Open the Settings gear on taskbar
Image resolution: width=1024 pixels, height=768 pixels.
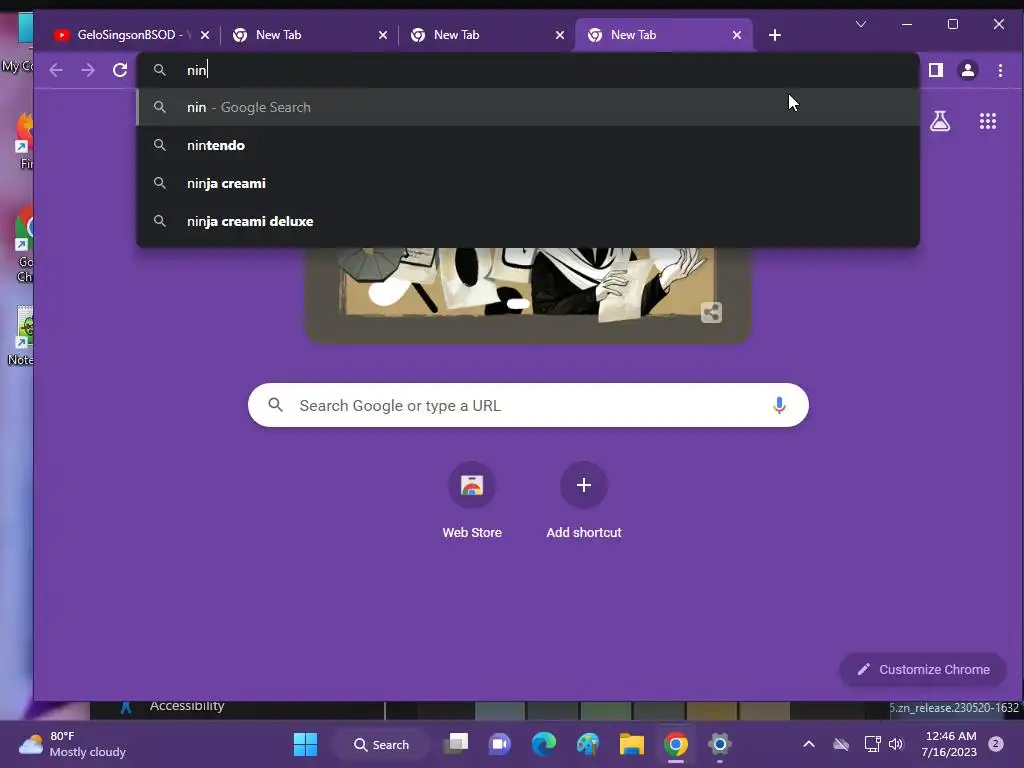coord(720,744)
